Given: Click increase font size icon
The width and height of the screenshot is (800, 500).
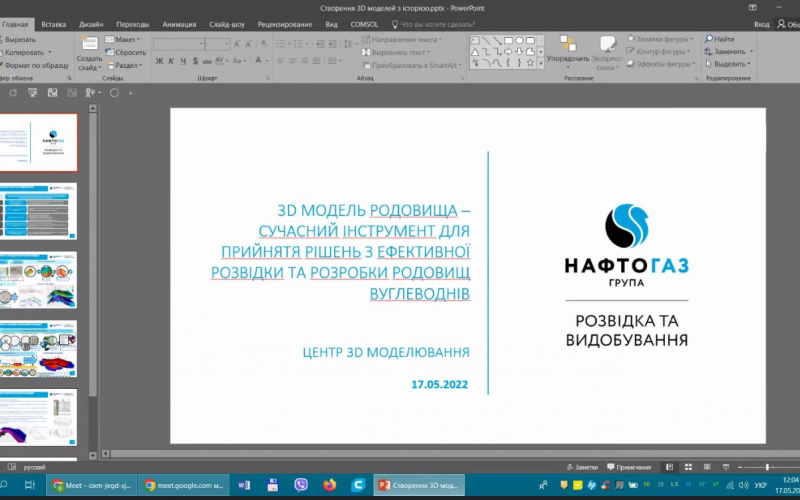Looking at the screenshot, I should [x=237, y=44].
